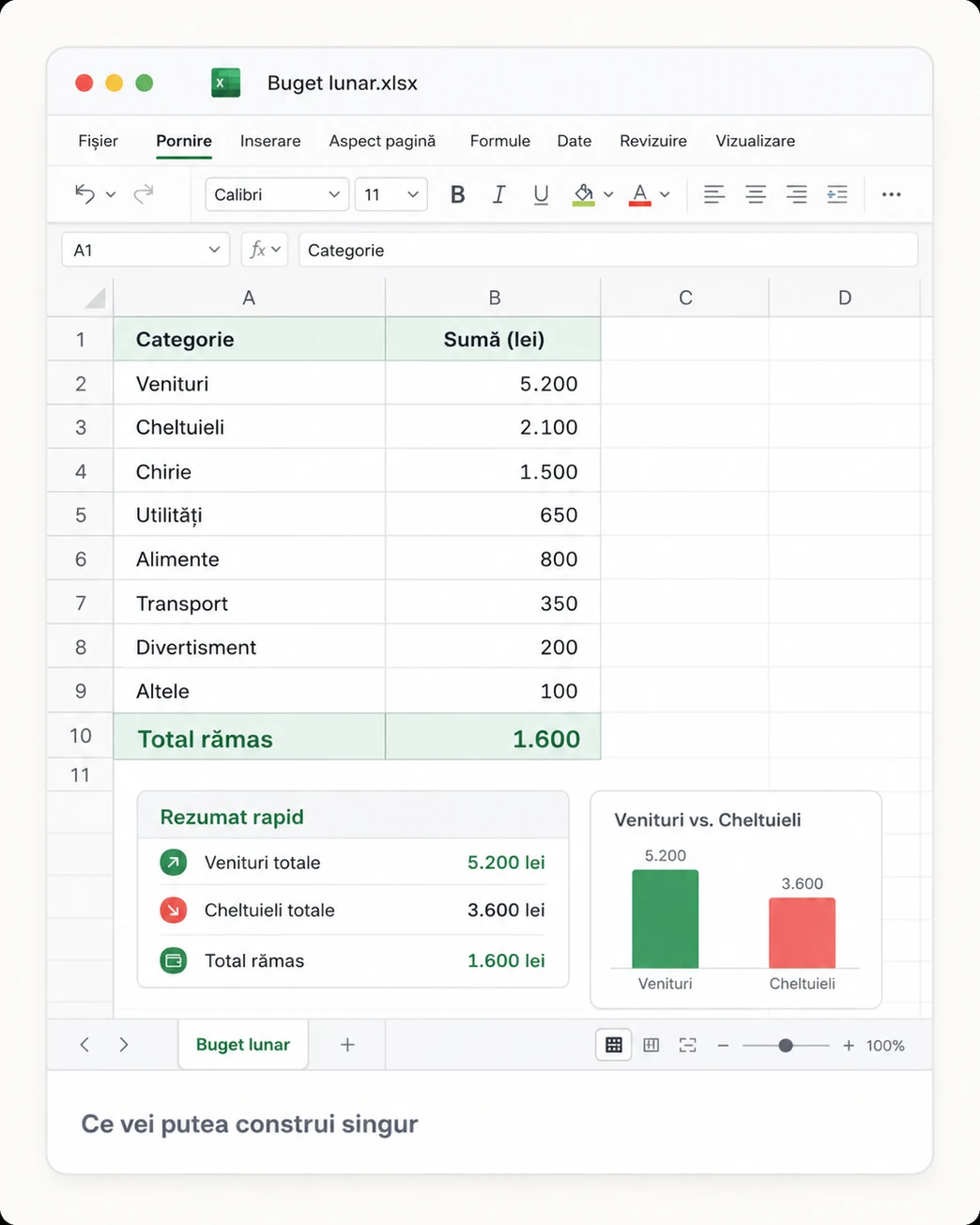Viewport: 980px width, 1225px height.
Task: Select the Sumă (lei) header cell
Action: pos(494,339)
